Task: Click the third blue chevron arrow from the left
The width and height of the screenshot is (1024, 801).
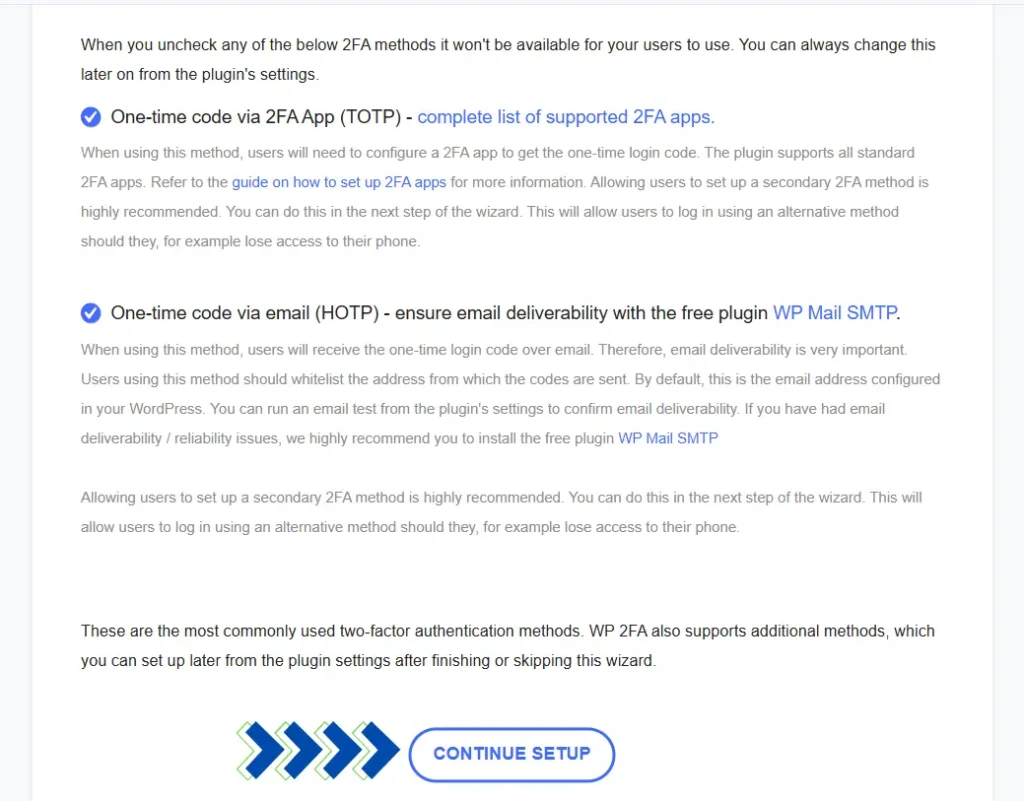Action: pyautogui.click(x=337, y=750)
